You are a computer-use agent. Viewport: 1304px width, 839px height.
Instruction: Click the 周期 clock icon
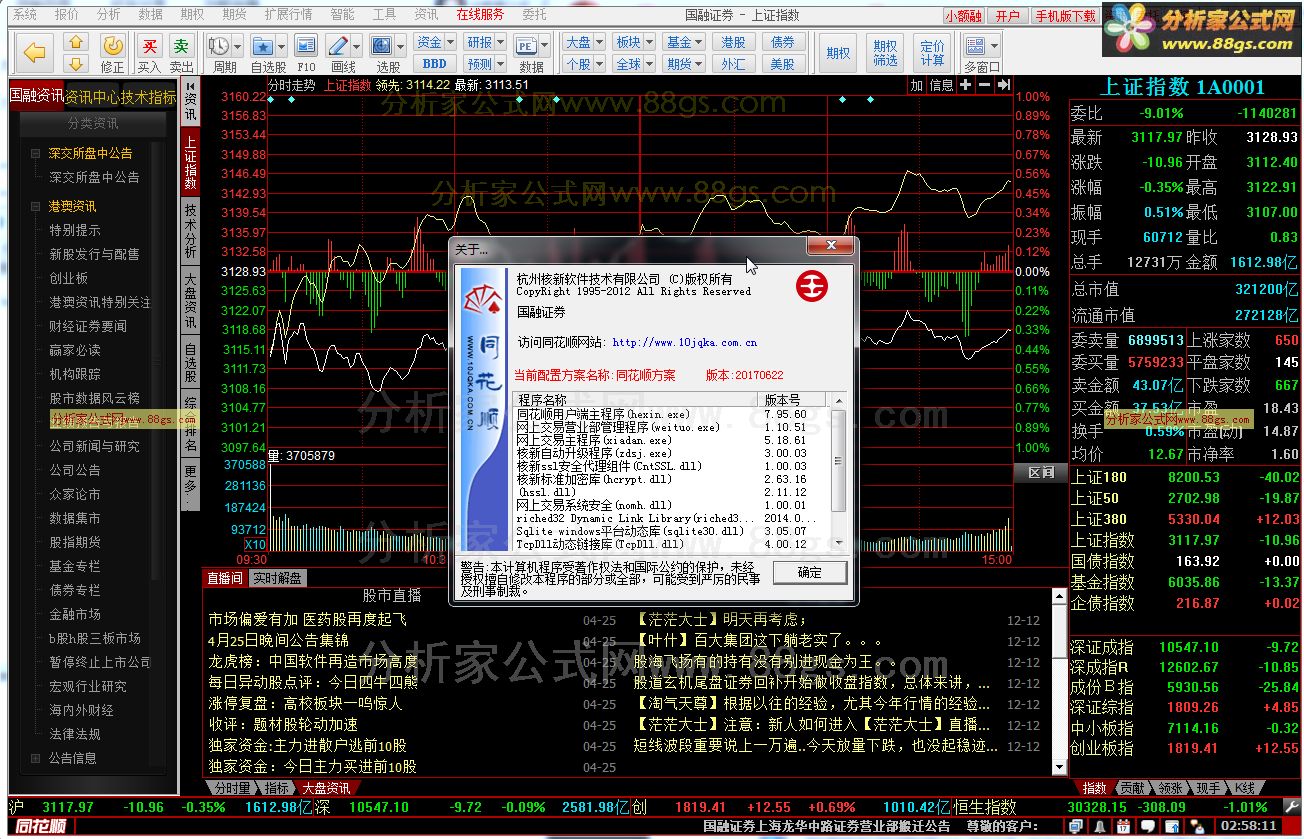(x=218, y=45)
